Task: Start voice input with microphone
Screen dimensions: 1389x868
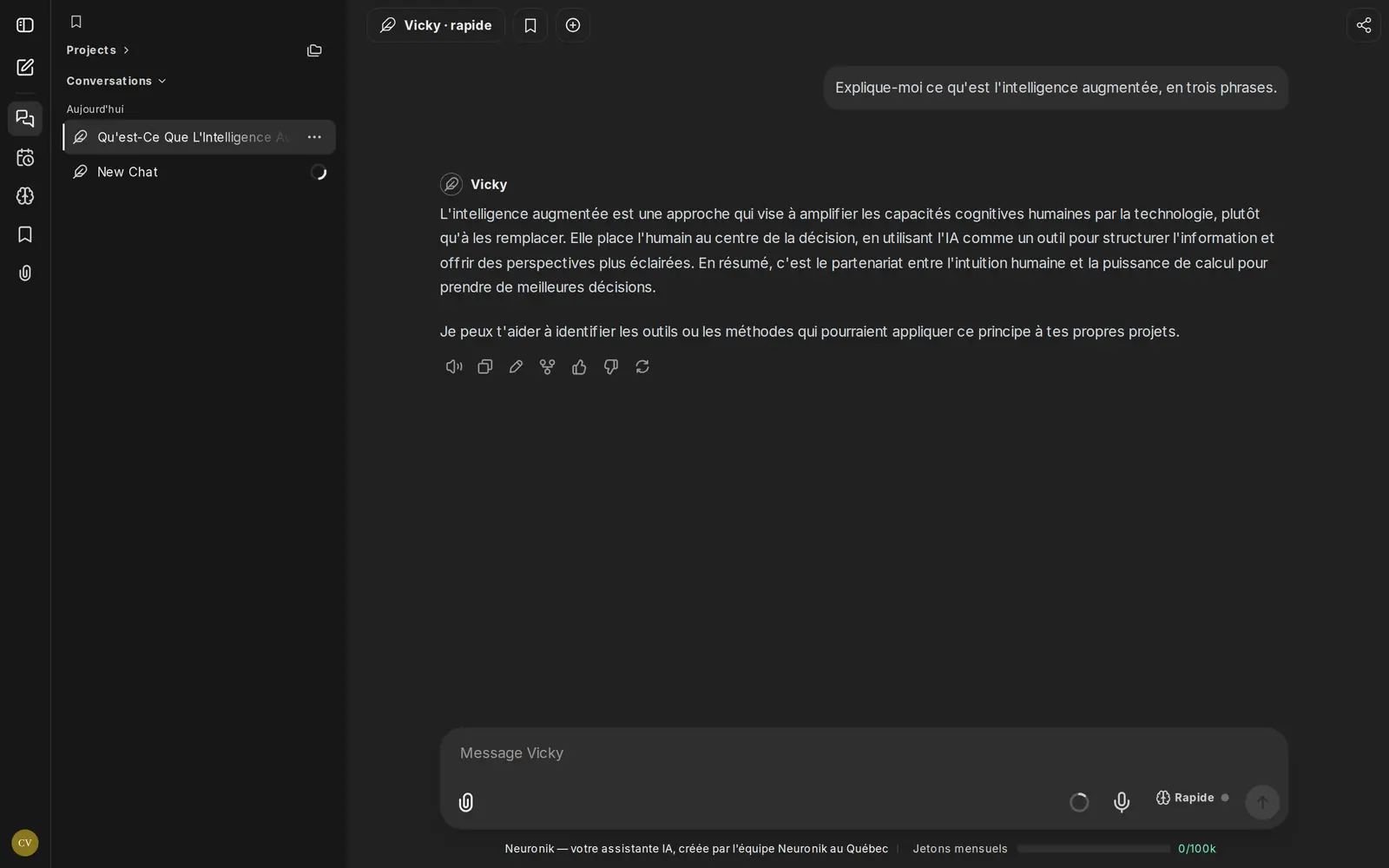Action: coord(1122,802)
